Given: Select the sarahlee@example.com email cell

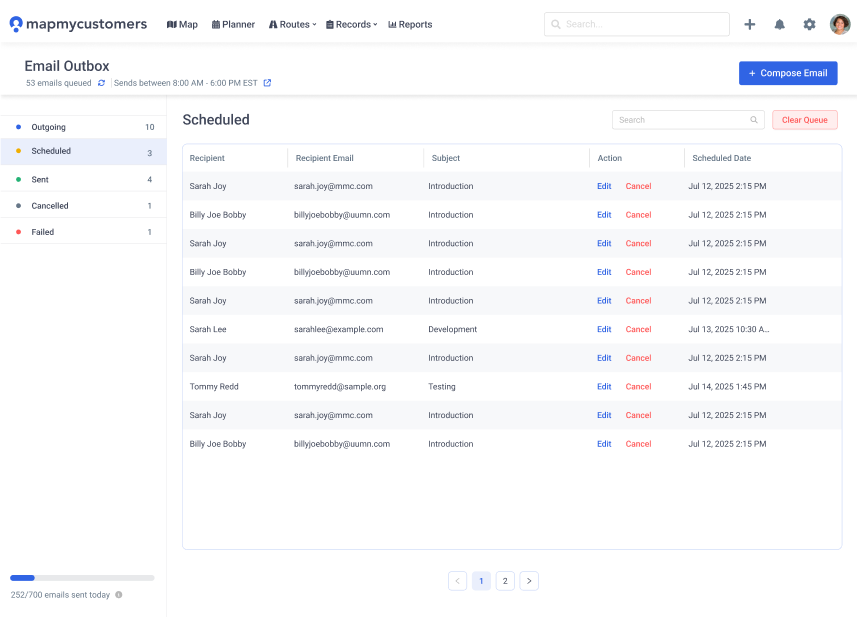Looking at the screenshot, I should point(338,329).
